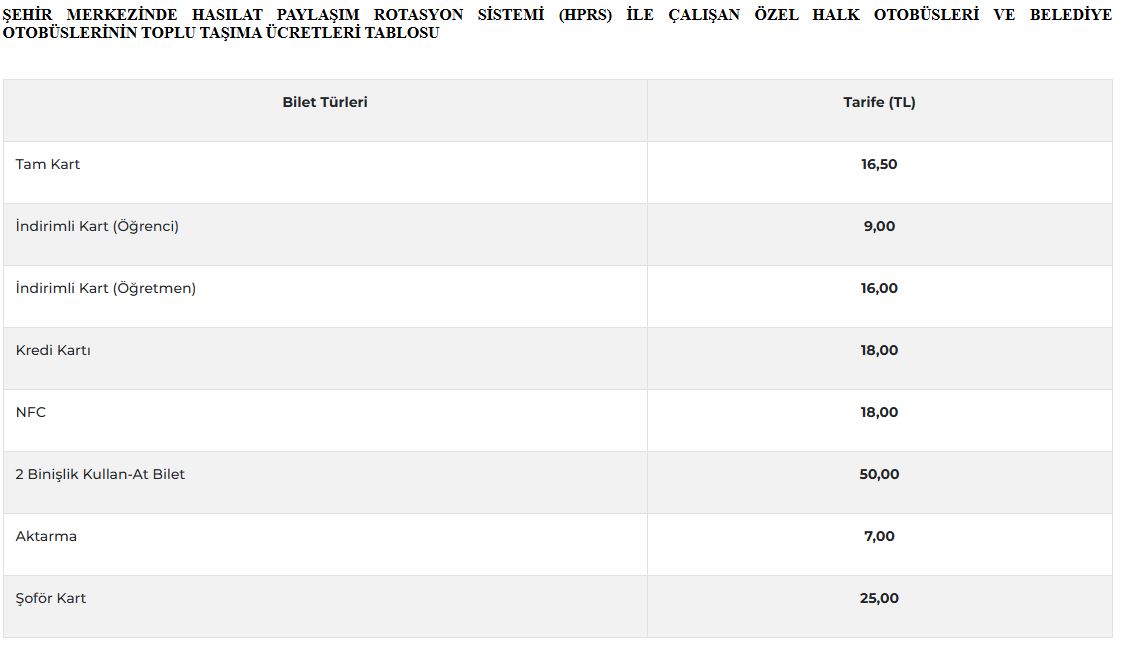Click the Kredi Kartı 18,00 value
The width and height of the screenshot is (1129, 654).
[x=879, y=350]
